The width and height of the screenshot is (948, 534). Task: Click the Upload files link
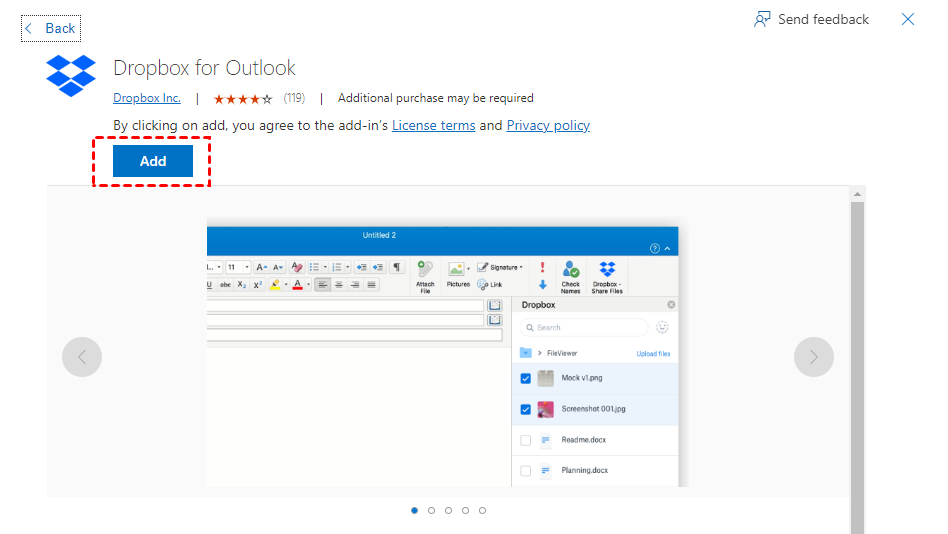click(x=653, y=354)
